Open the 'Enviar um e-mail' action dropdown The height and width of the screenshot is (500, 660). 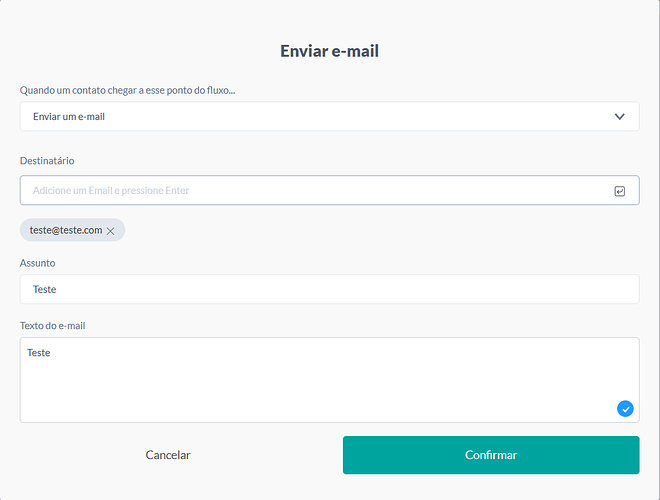tap(330, 117)
